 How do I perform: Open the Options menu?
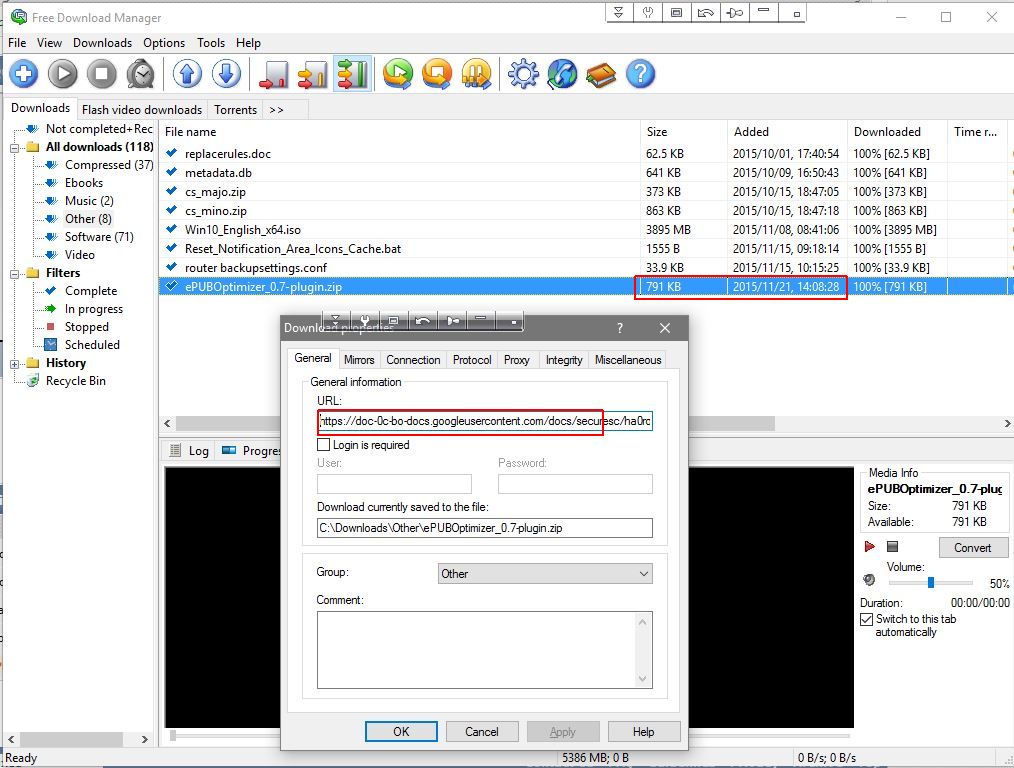pyautogui.click(x=164, y=43)
